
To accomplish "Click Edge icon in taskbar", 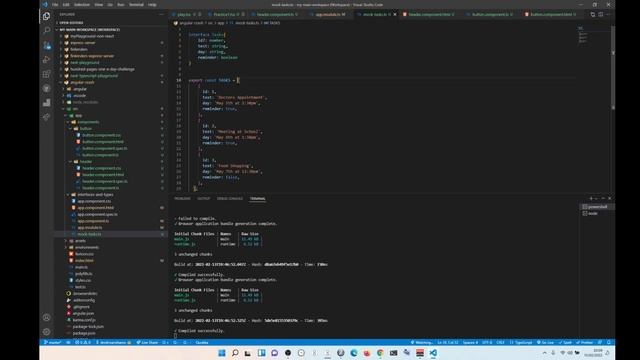I will point(353,353).
